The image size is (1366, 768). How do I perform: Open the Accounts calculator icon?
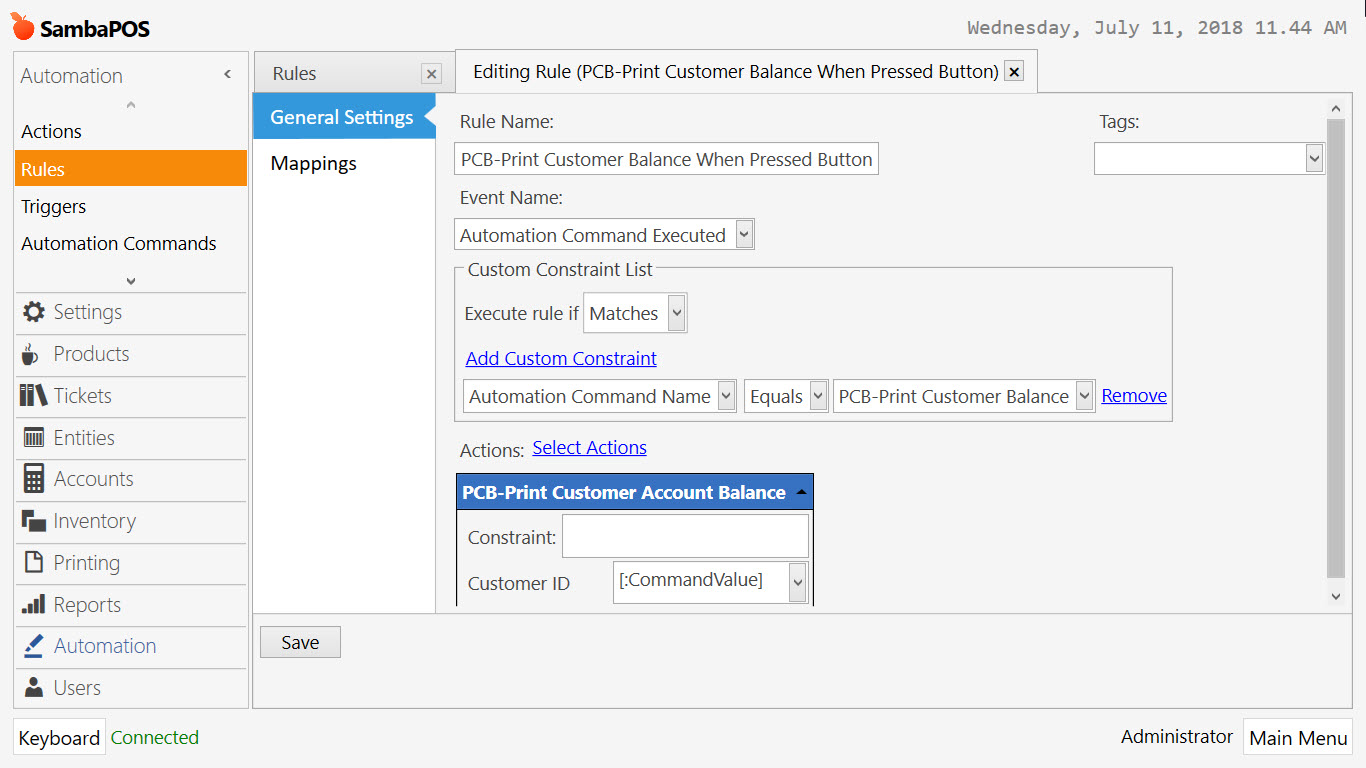(31, 480)
